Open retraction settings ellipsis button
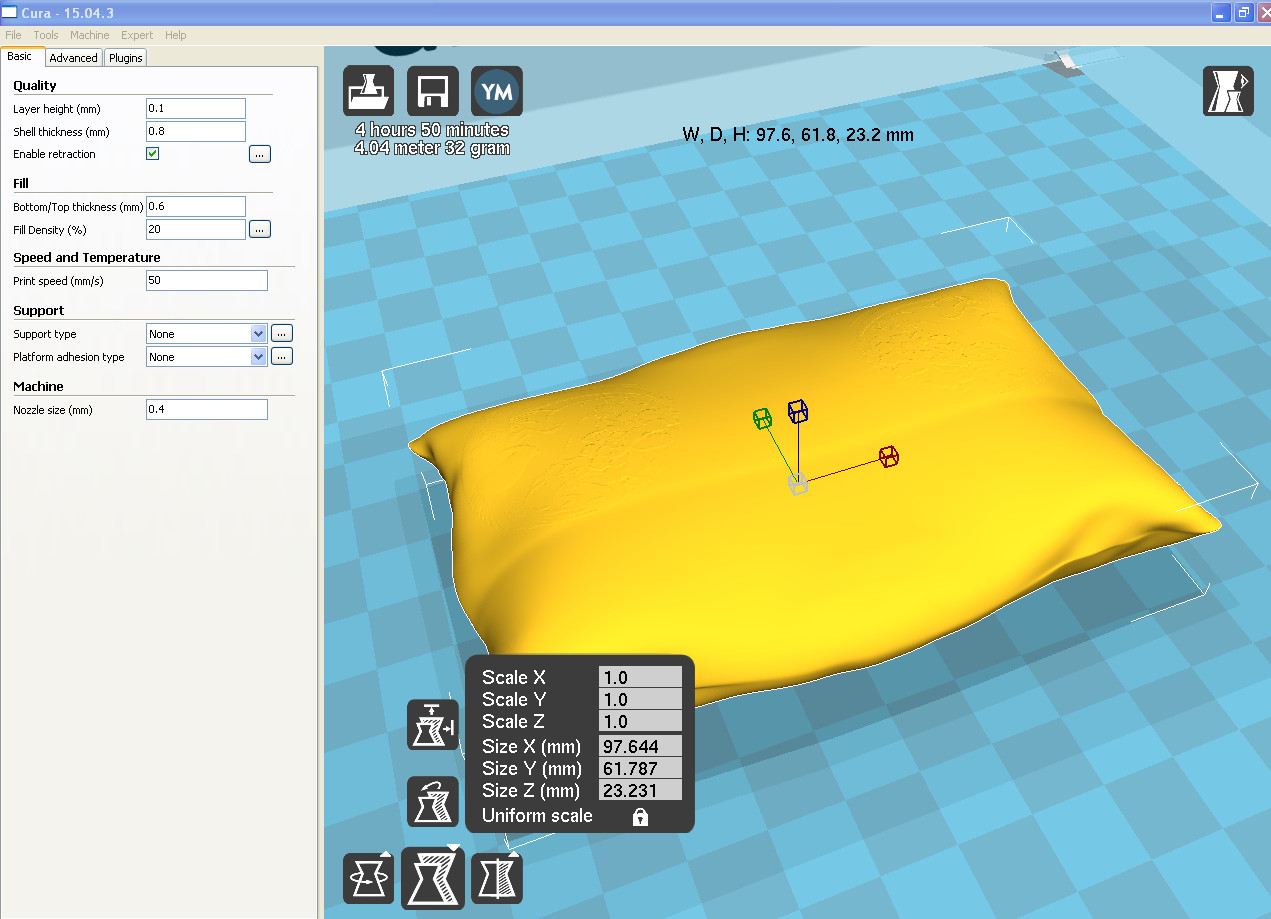1271x919 pixels. click(260, 154)
